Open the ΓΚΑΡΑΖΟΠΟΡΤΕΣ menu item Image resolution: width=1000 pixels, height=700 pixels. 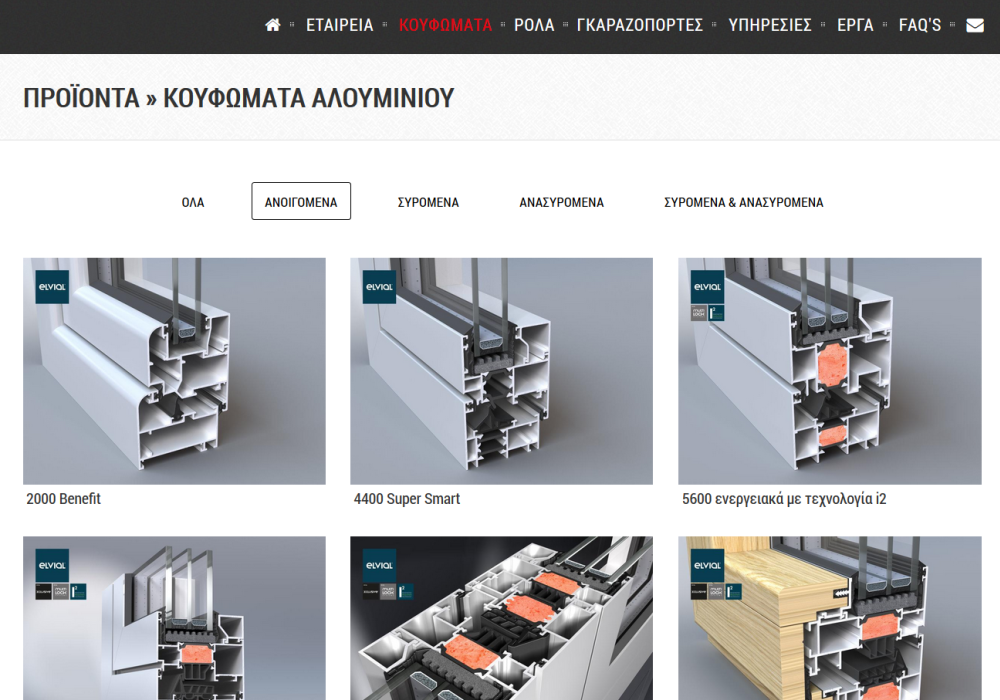640,26
